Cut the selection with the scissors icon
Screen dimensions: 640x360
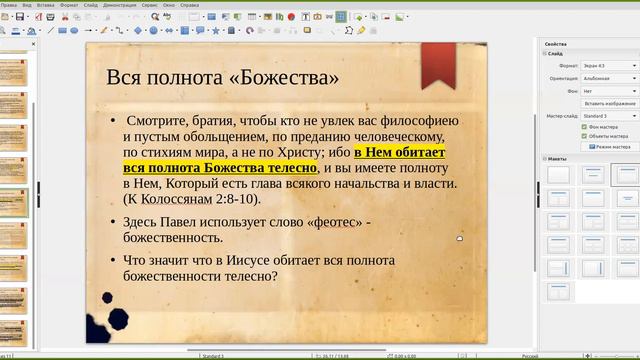pos(65,17)
